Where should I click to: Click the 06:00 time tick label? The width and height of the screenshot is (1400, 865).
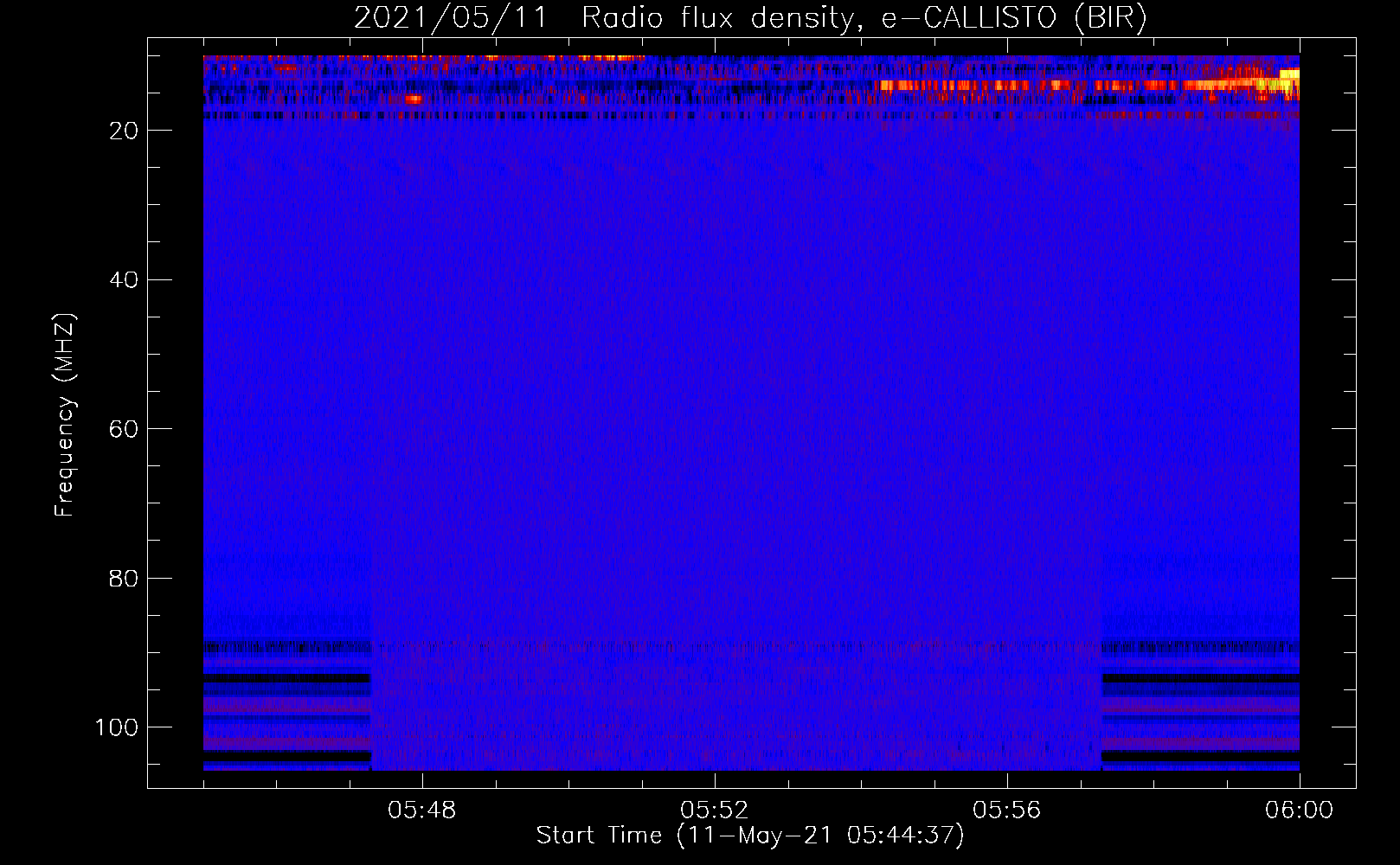(1299, 811)
